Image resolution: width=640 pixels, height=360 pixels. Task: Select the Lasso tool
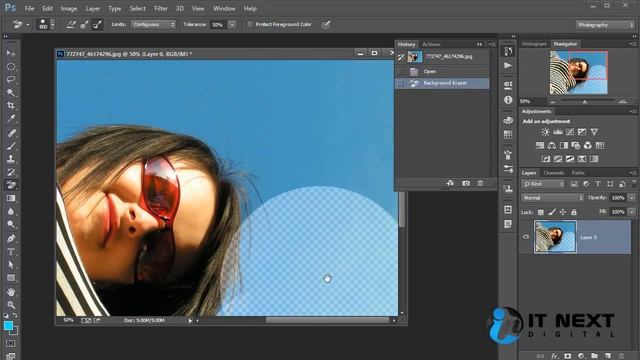11,80
